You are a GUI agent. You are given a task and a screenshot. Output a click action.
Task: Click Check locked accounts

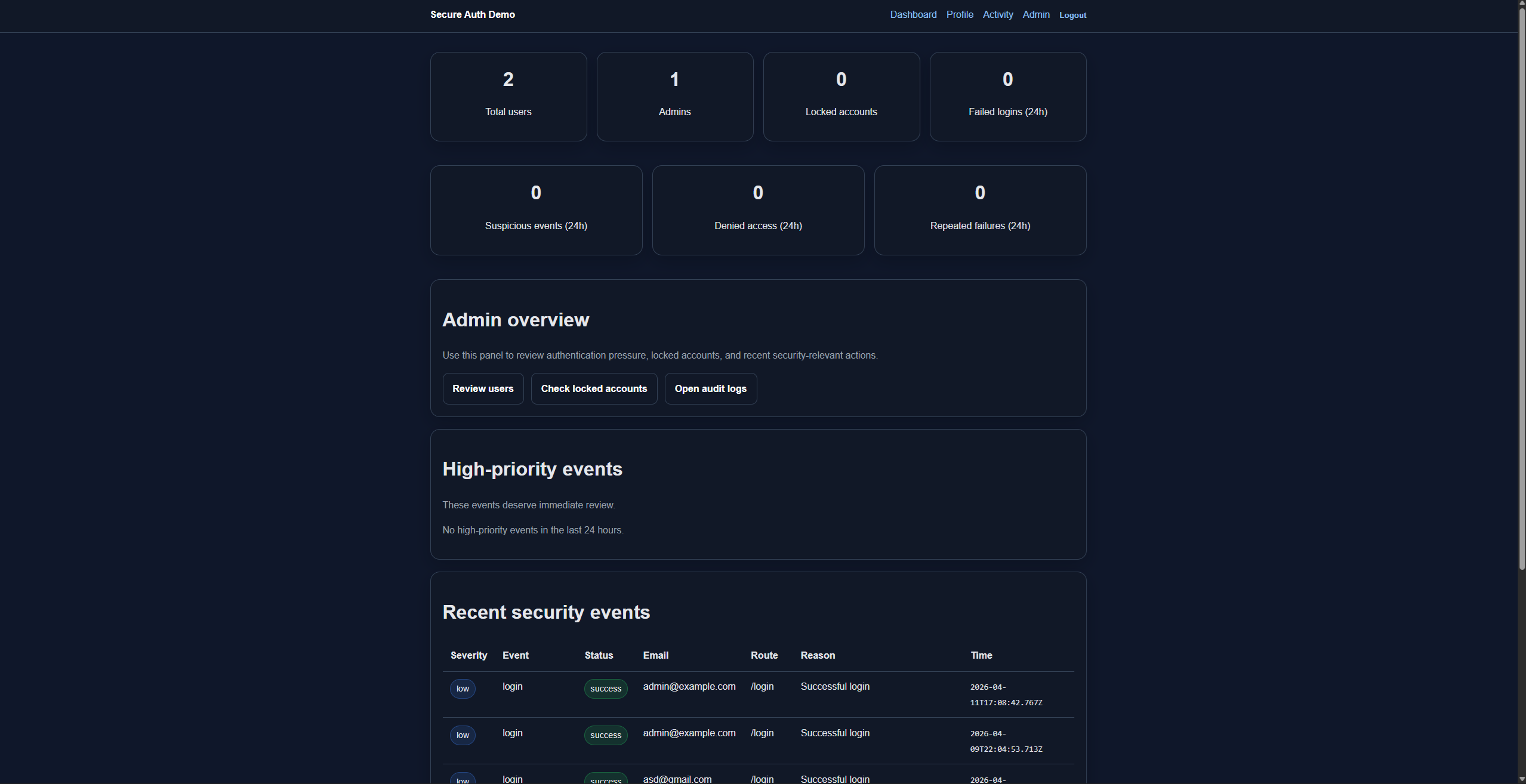coord(594,388)
